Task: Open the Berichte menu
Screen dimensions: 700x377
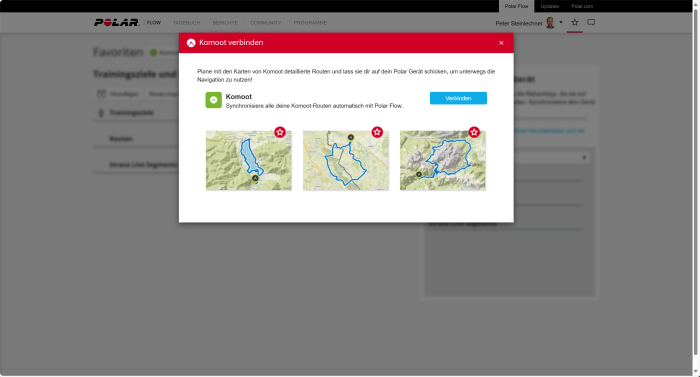Action: tap(225, 23)
